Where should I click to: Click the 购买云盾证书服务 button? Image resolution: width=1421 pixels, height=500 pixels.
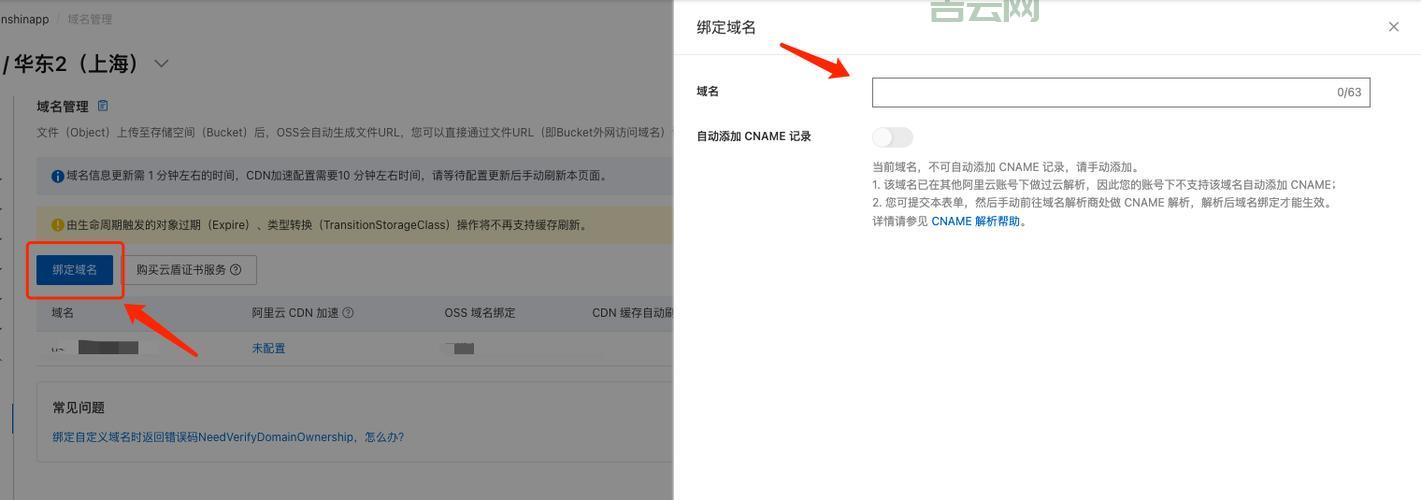pos(190,270)
